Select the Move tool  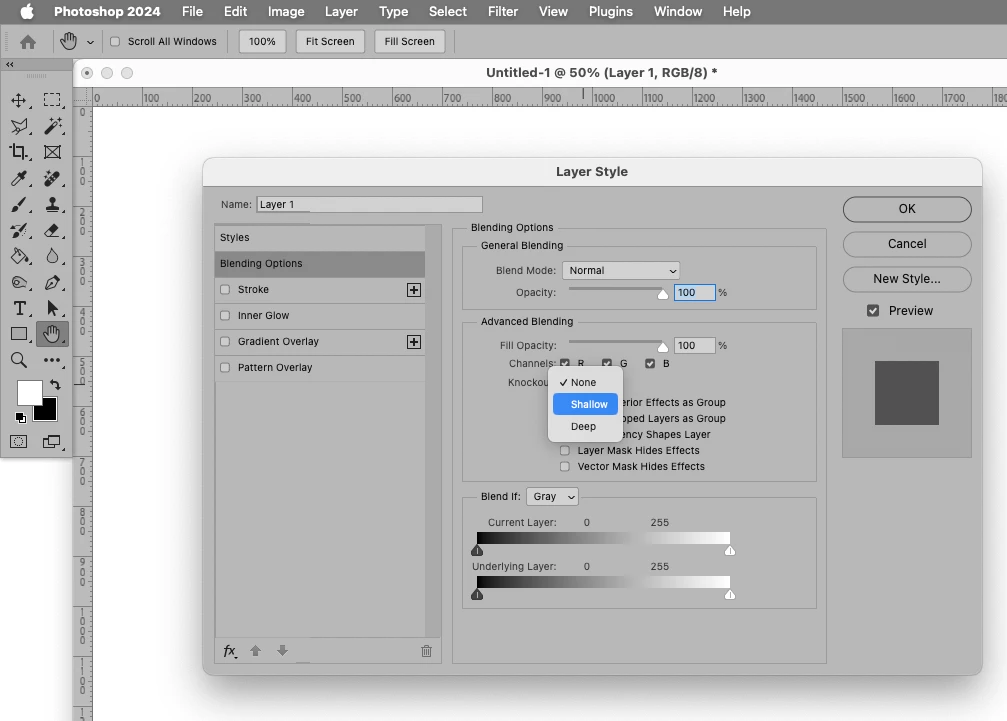coord(19,100)
